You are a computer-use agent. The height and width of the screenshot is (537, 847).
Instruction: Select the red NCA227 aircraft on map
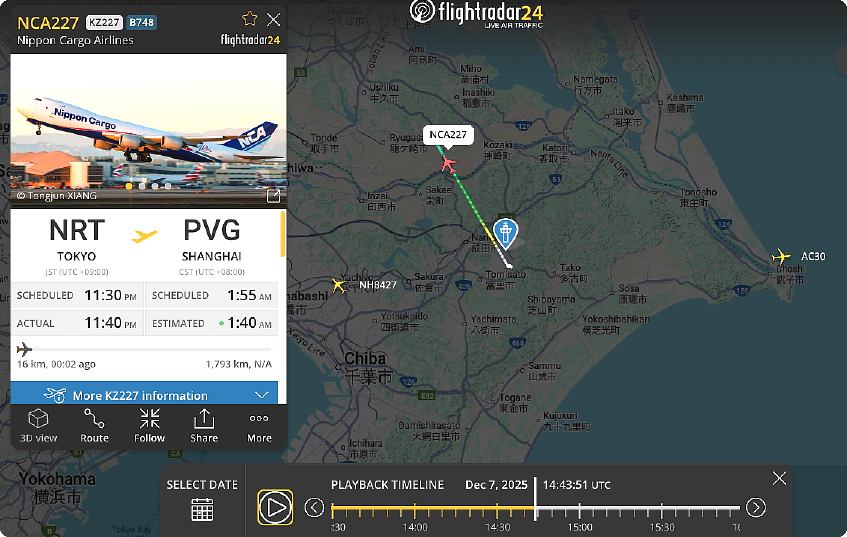click(448, 164)
